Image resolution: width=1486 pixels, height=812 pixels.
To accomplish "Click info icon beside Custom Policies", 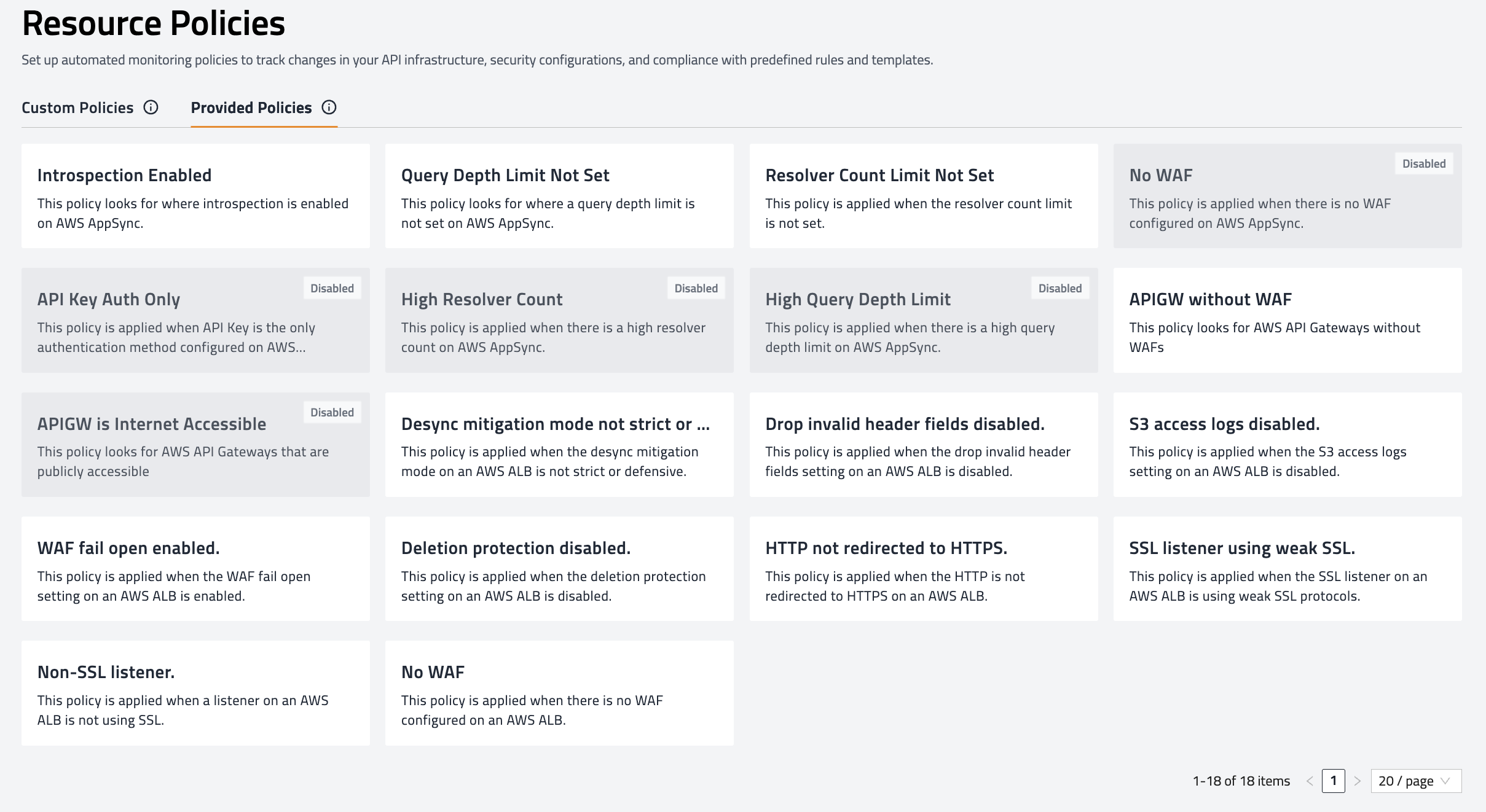I will (x=151, y=107).
